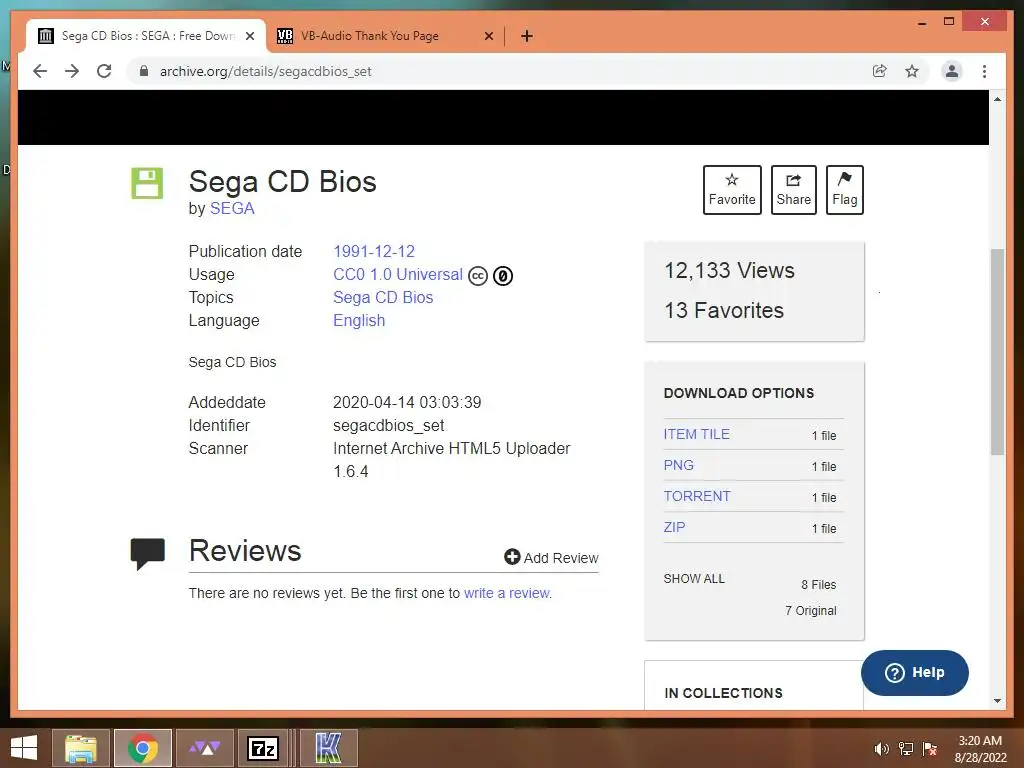Click the Add Review plus icon
Viewport: 1024px width, 768px height.
[x=512, y=557]
